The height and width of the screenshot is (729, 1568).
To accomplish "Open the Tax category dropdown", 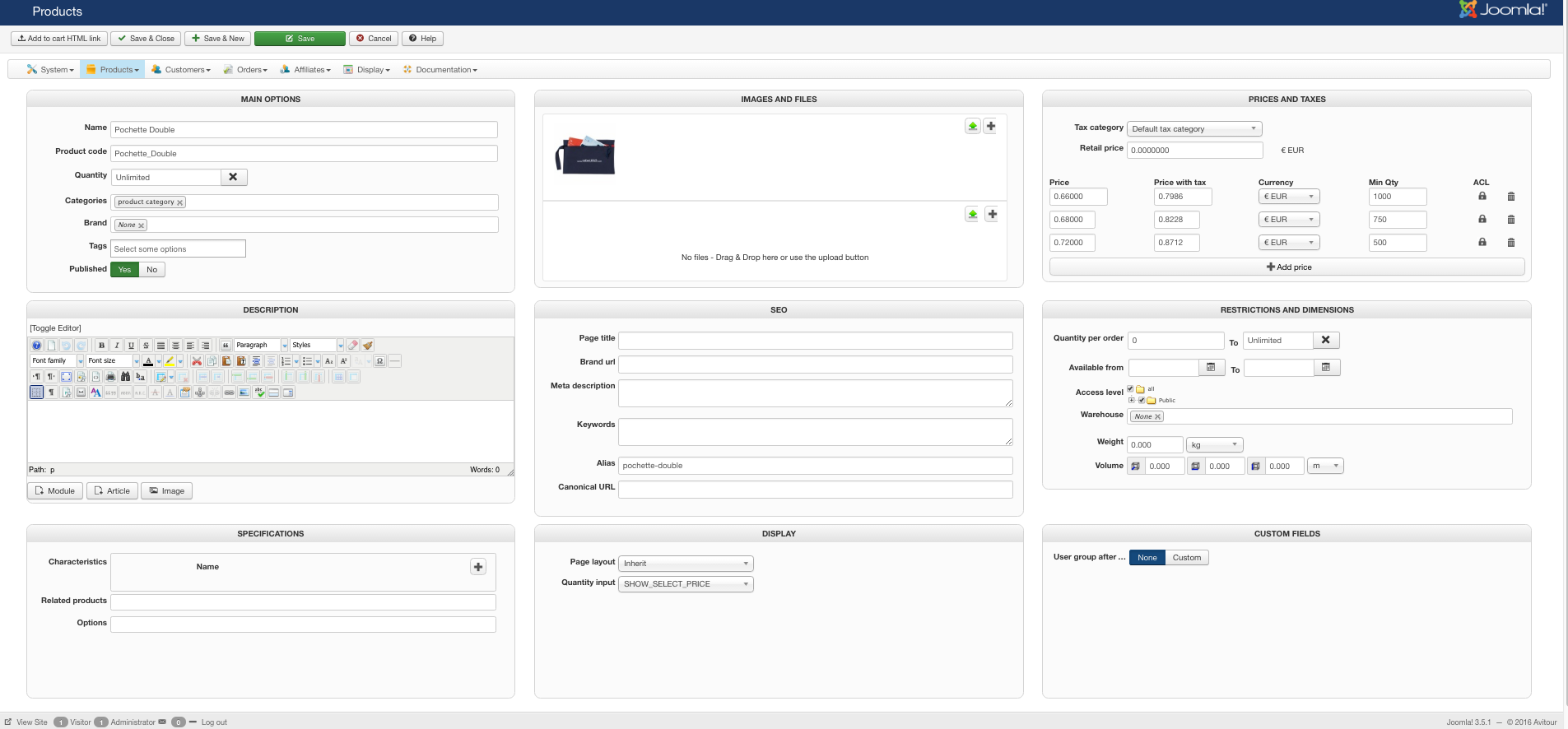I will pyautogui.click(x=1193, y=129).
